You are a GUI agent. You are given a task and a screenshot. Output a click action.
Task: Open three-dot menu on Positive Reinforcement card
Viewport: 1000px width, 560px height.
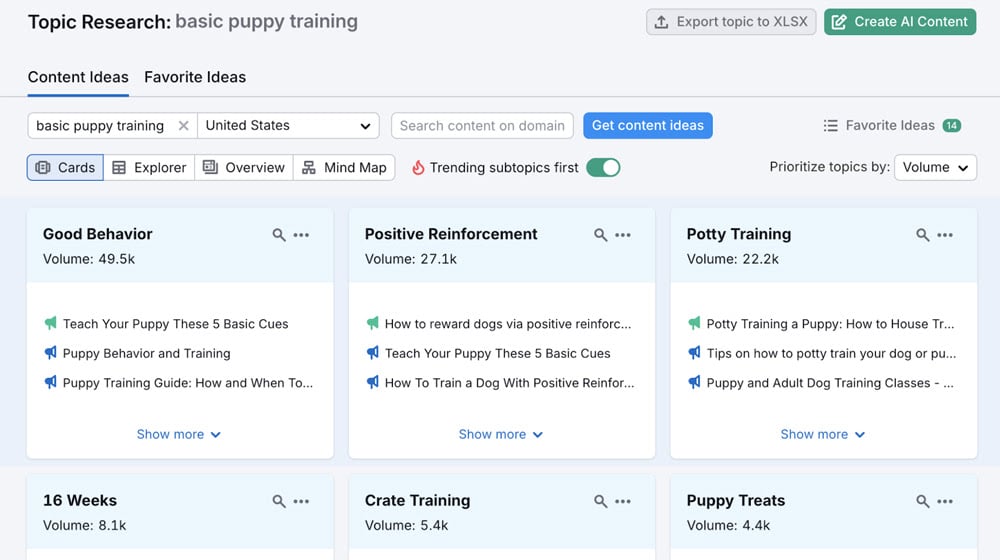coord(623,235)
